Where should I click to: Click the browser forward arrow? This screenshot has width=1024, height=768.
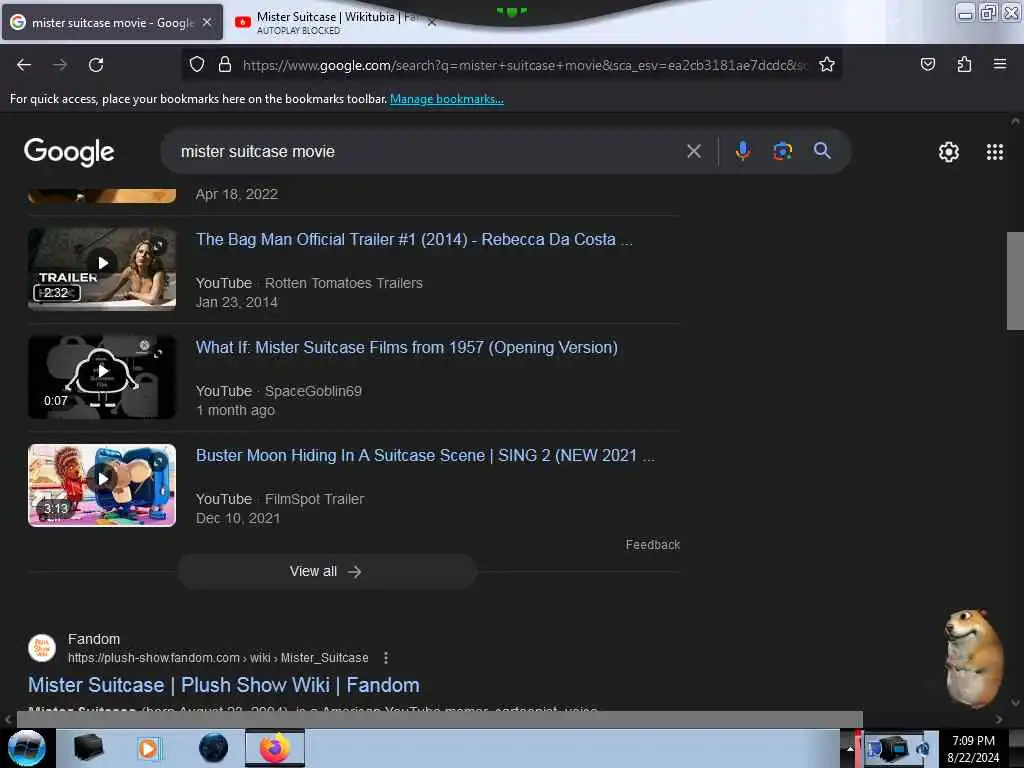(x=59, y=65)
